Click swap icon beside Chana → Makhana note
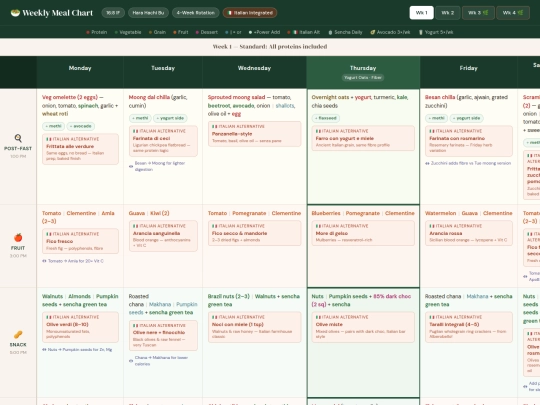 point(131,361)
